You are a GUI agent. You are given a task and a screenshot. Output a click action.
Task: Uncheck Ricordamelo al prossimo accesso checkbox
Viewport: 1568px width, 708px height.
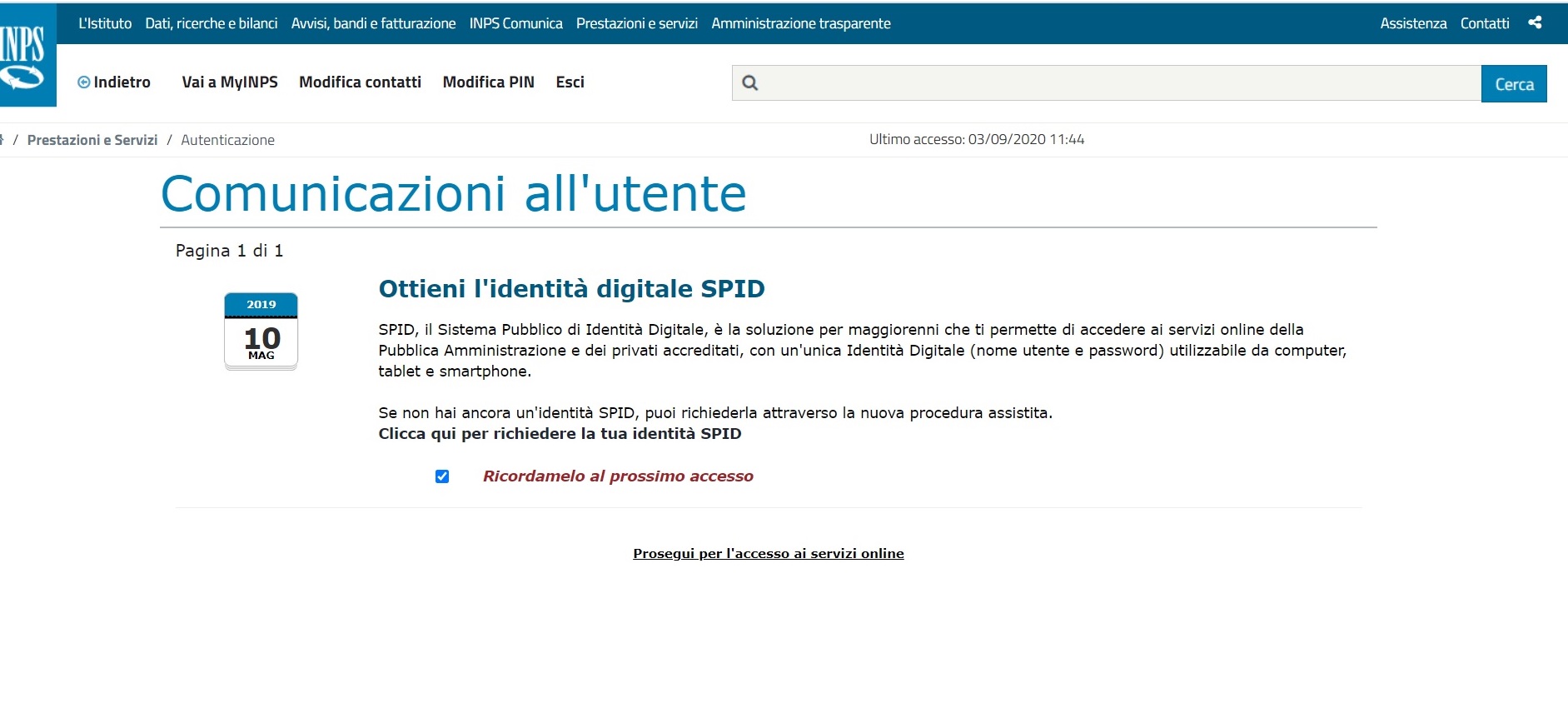442,476
